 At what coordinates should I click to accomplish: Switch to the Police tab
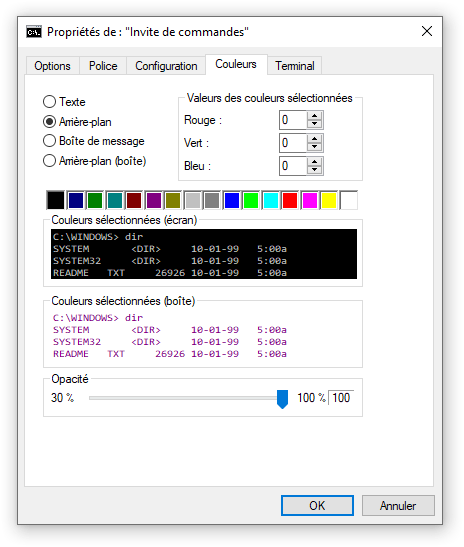point(103,66)
